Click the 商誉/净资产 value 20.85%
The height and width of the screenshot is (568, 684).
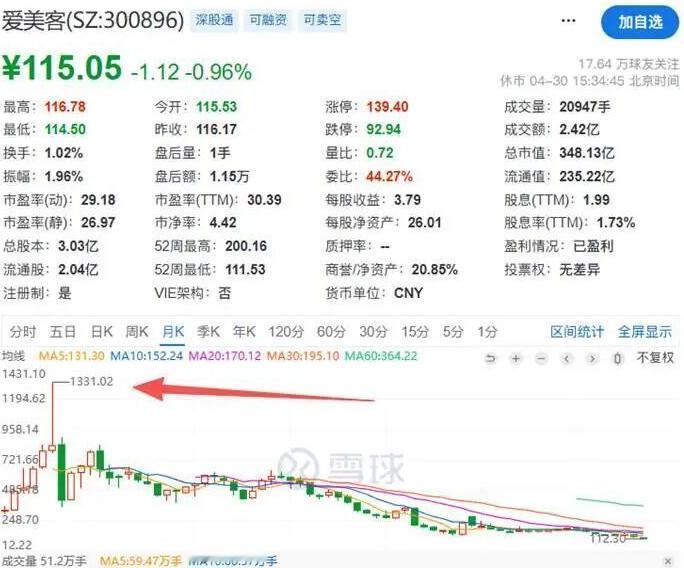point(434,270)
